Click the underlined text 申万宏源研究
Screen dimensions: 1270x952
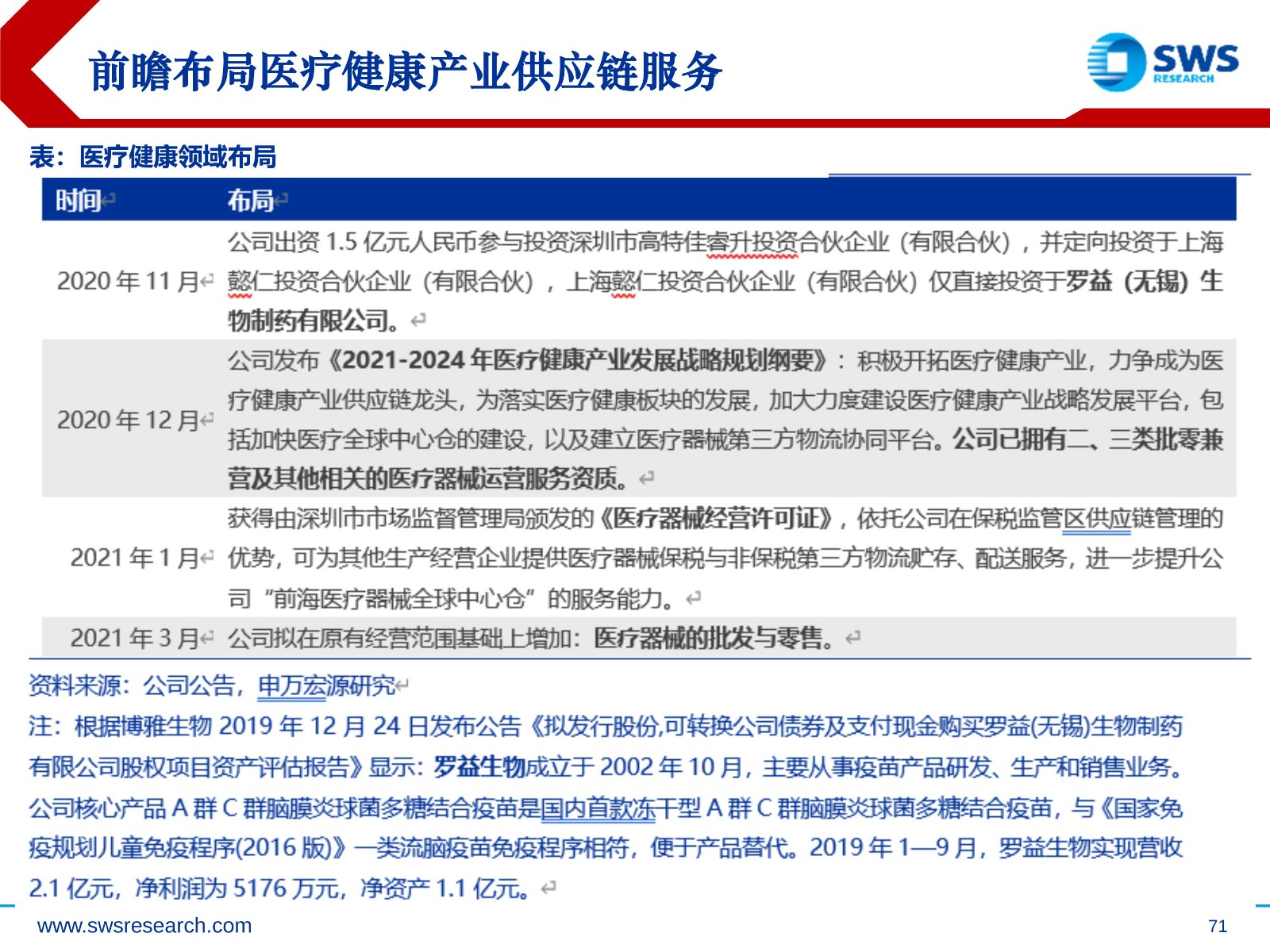327,685
